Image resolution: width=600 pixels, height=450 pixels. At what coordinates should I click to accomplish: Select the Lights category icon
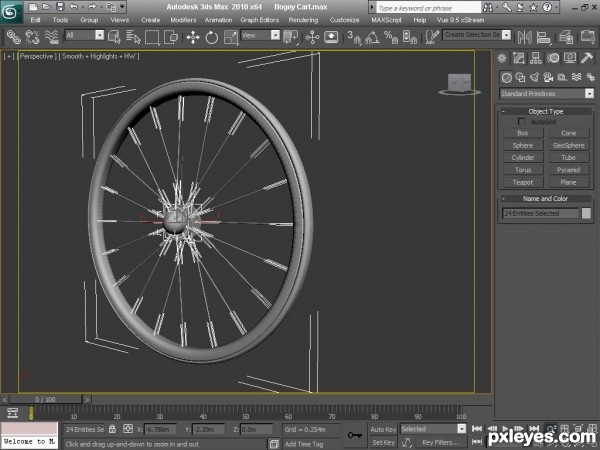pyautogui.click(x=534, y=78)
